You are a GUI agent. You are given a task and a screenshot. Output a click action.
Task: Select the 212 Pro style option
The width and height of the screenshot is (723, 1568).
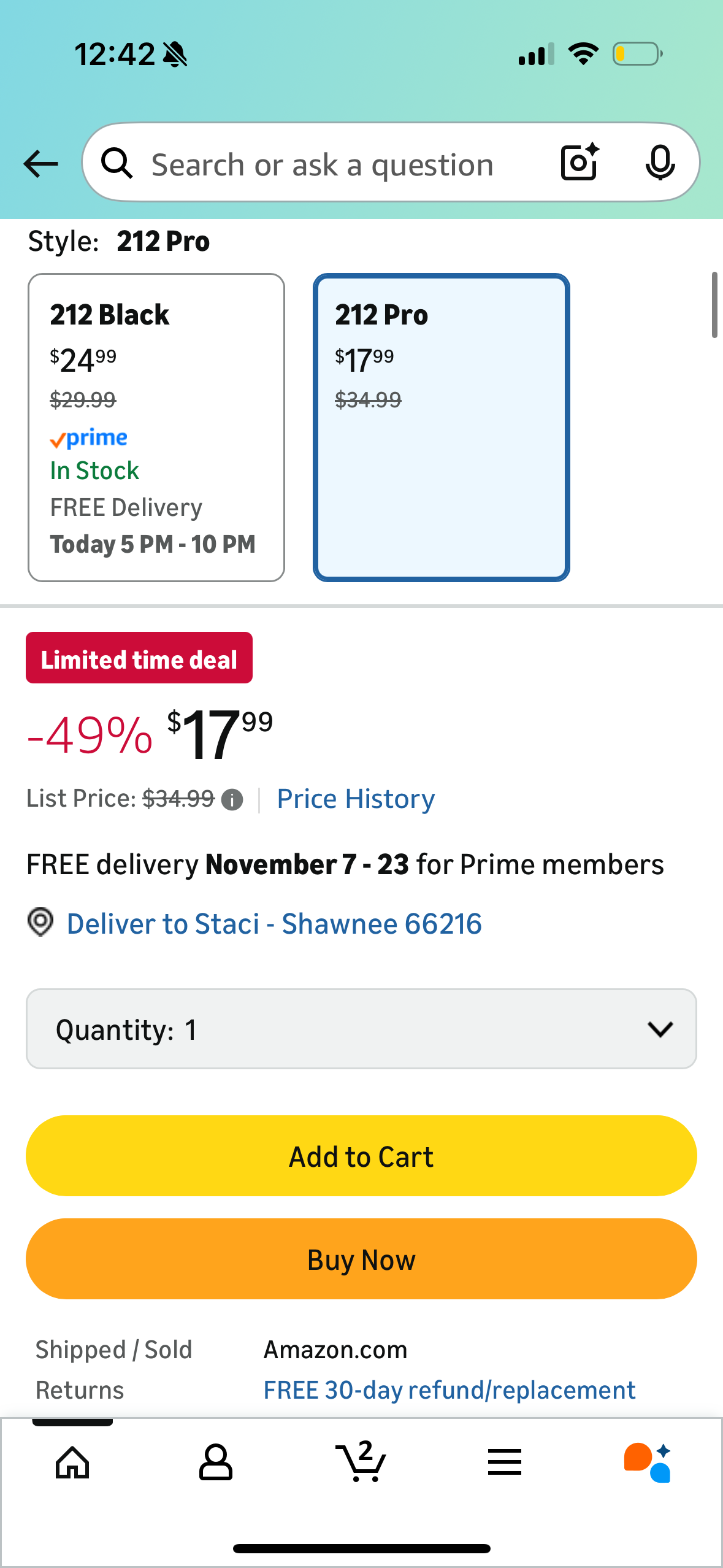pos(441,428)
